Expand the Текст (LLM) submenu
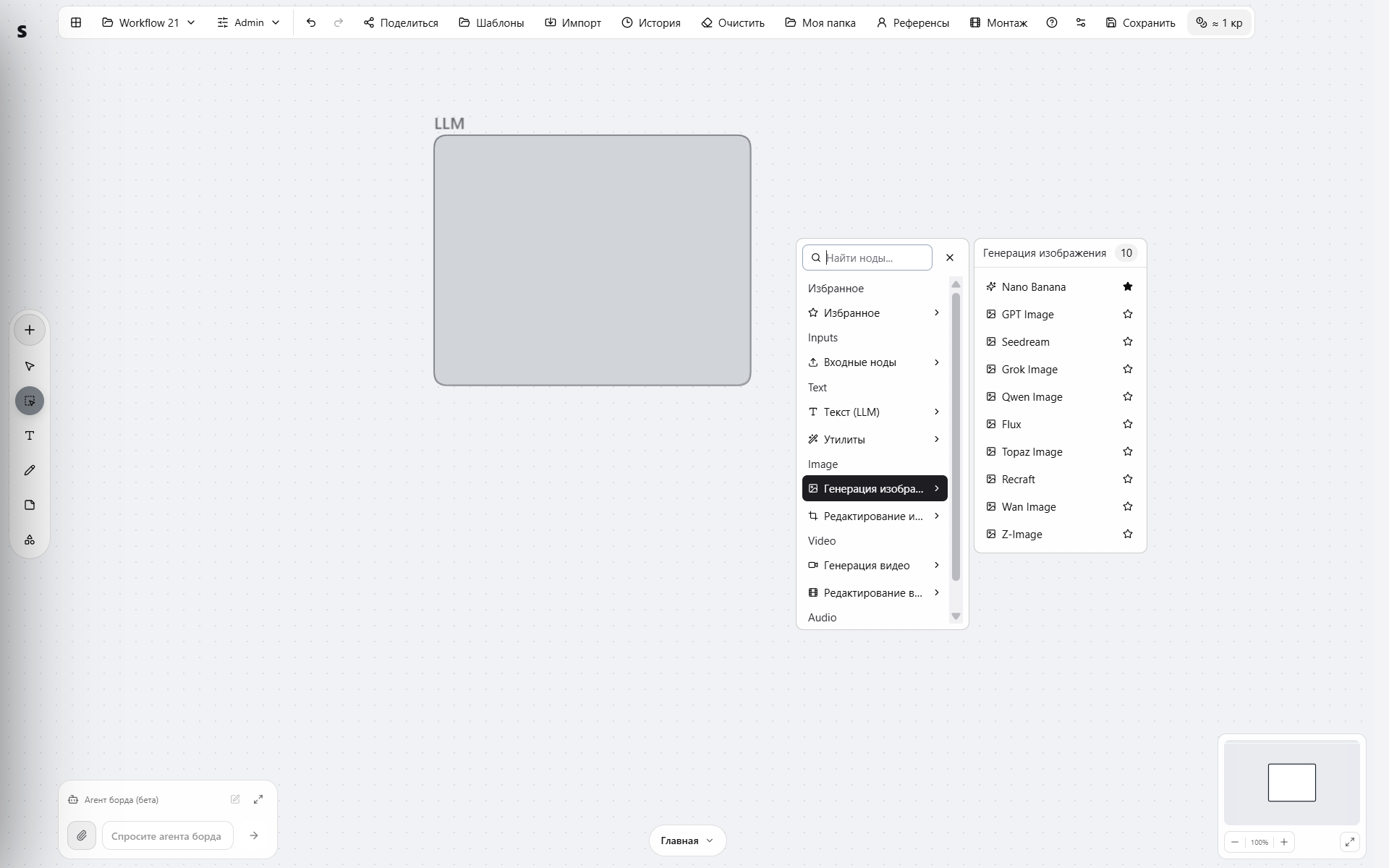The image size is (1389, 868). coord(875,412)
